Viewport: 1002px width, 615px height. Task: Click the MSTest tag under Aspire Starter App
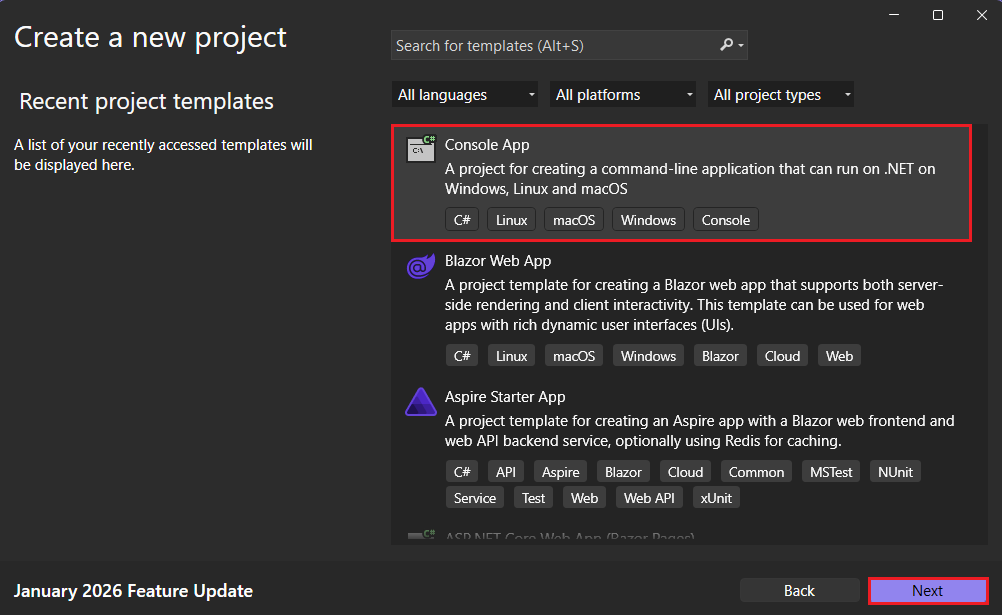click(830, 471)
